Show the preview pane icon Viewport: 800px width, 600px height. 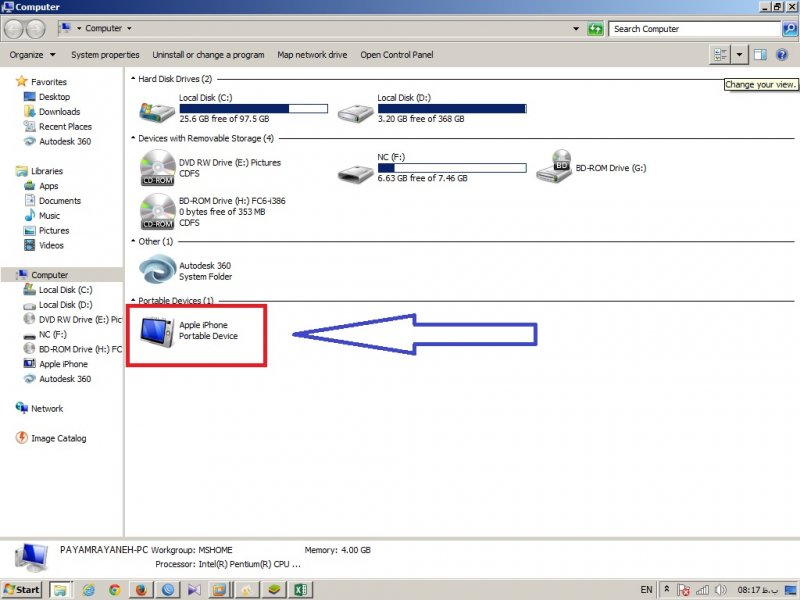point(760,55)
